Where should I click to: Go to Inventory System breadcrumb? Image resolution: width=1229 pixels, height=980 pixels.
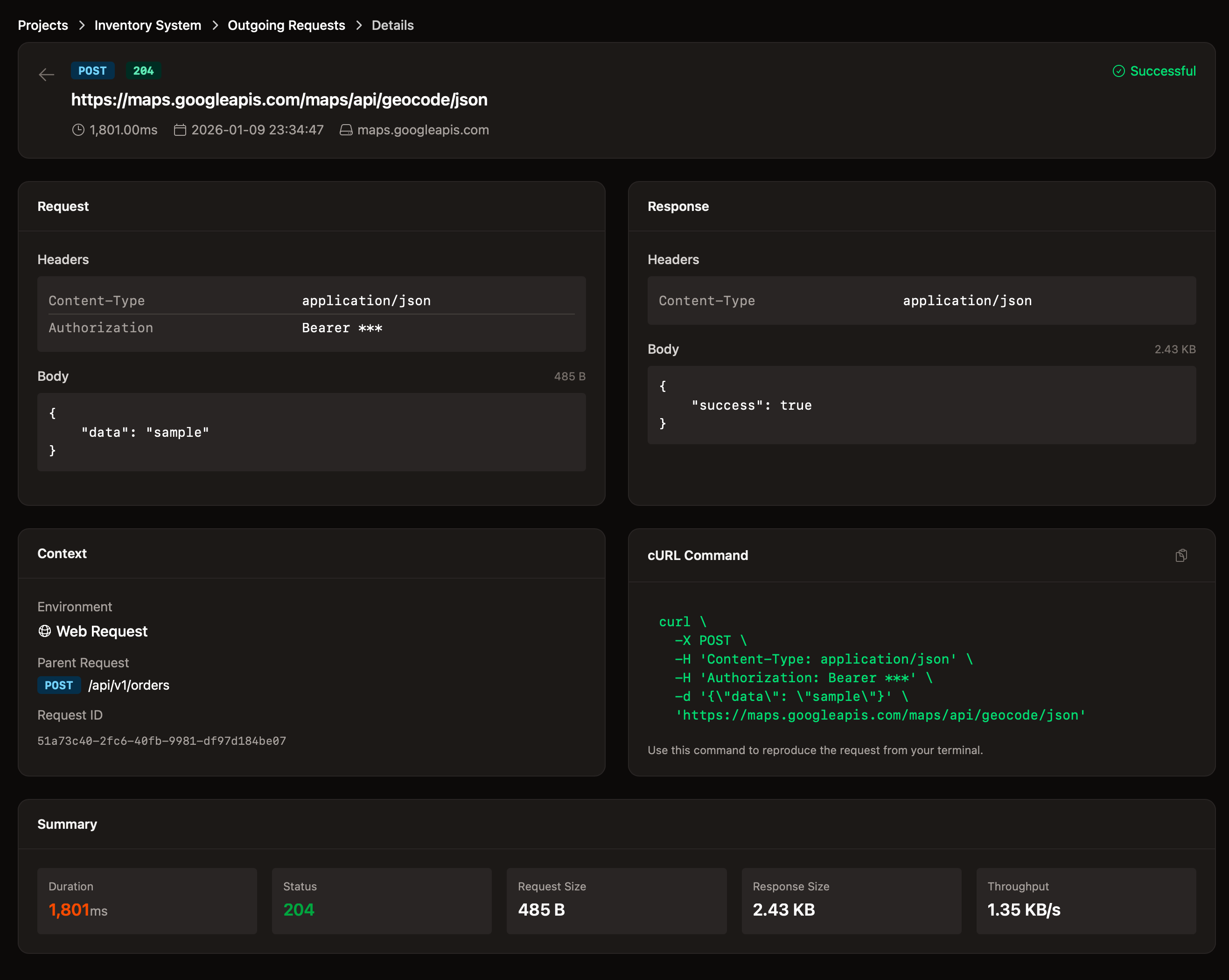(x=147, y=25)
